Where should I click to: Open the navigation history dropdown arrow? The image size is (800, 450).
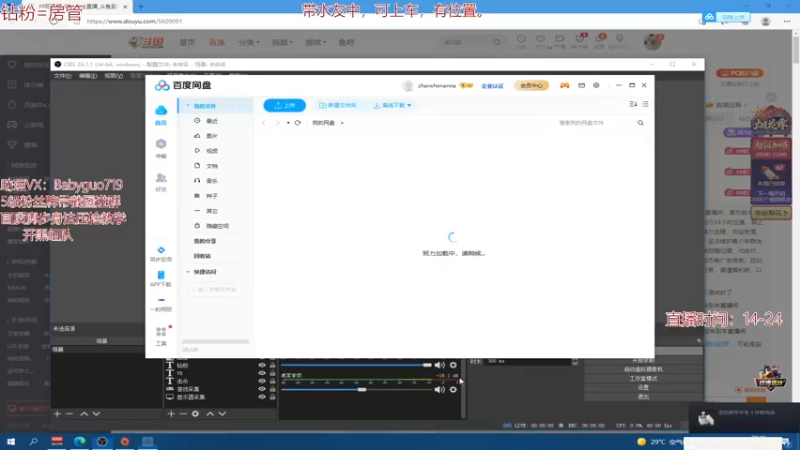click(x=288, y=123)
